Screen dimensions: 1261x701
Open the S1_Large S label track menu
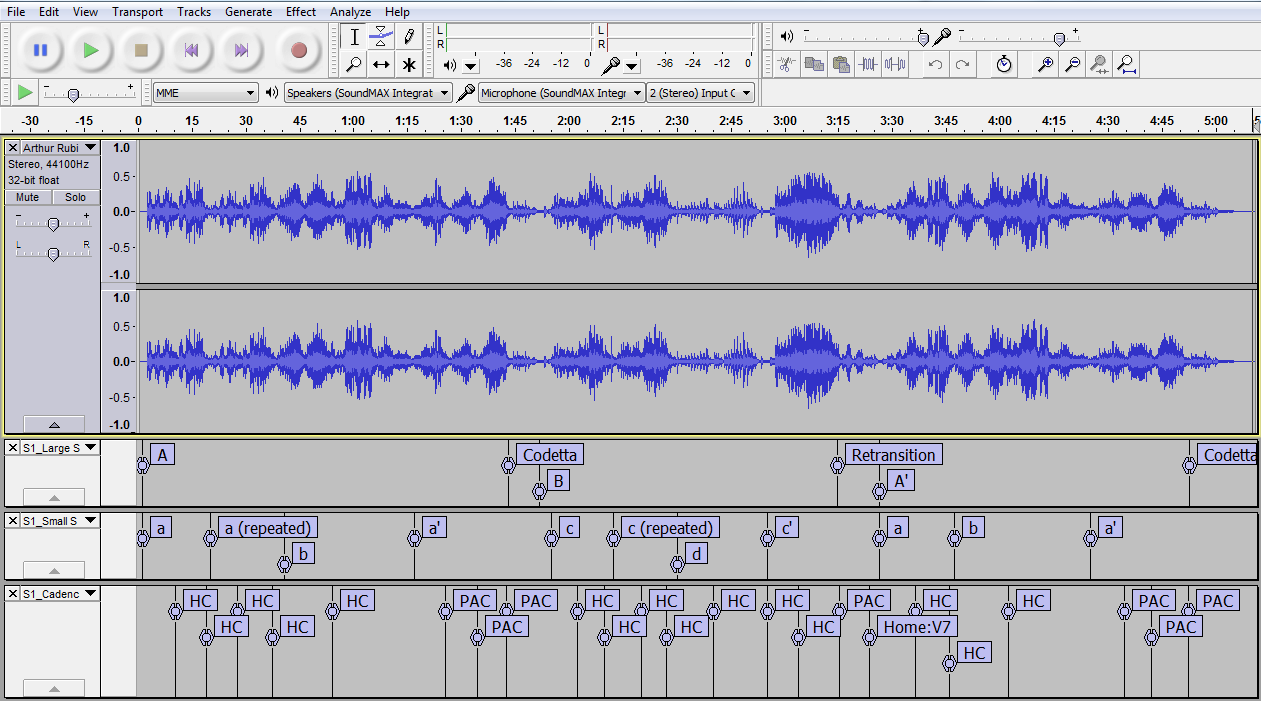coord(60,448)
